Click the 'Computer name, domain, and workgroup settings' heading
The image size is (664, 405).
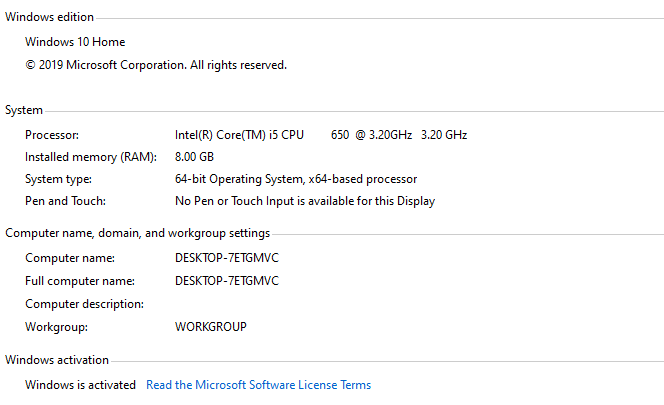(138, 233)
